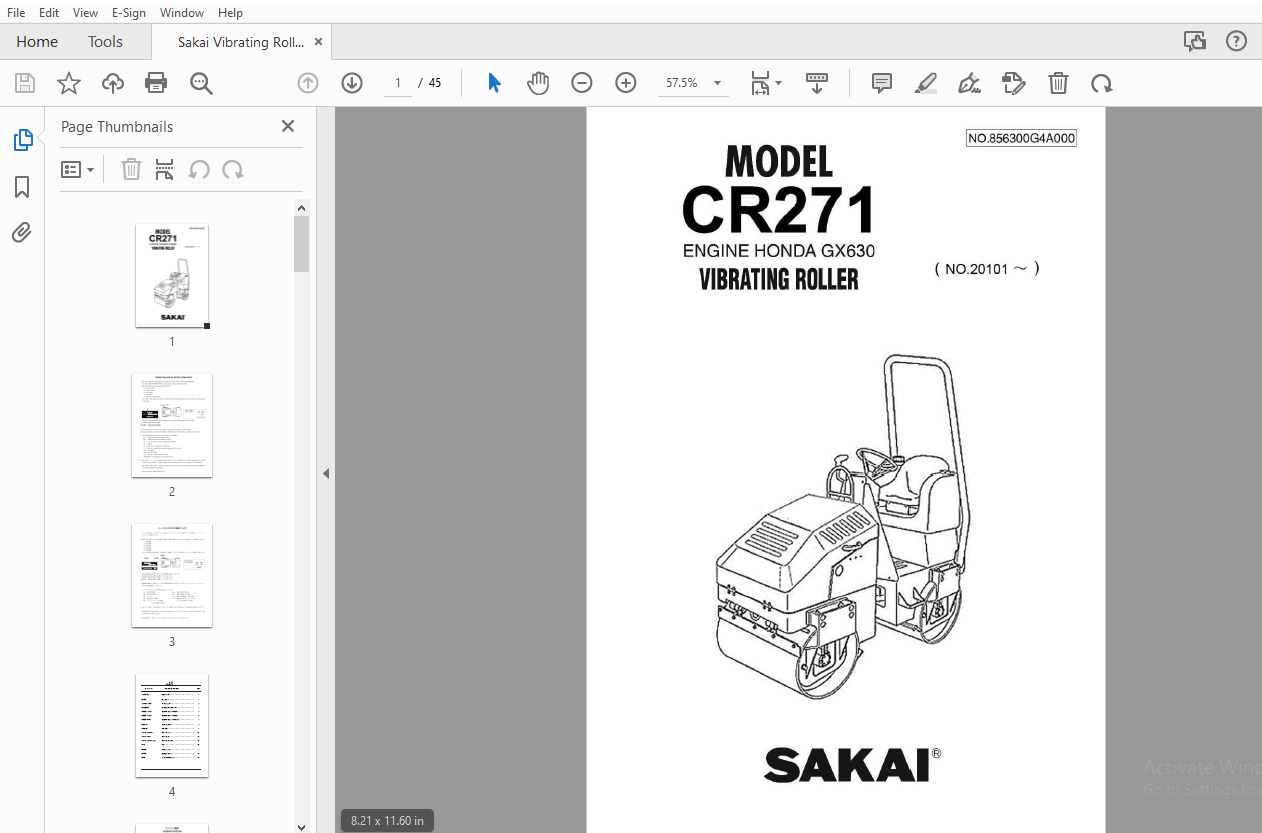Open the Edit PDF tool icon
Screen dimensions: 1262x833
click(1014, 83)
